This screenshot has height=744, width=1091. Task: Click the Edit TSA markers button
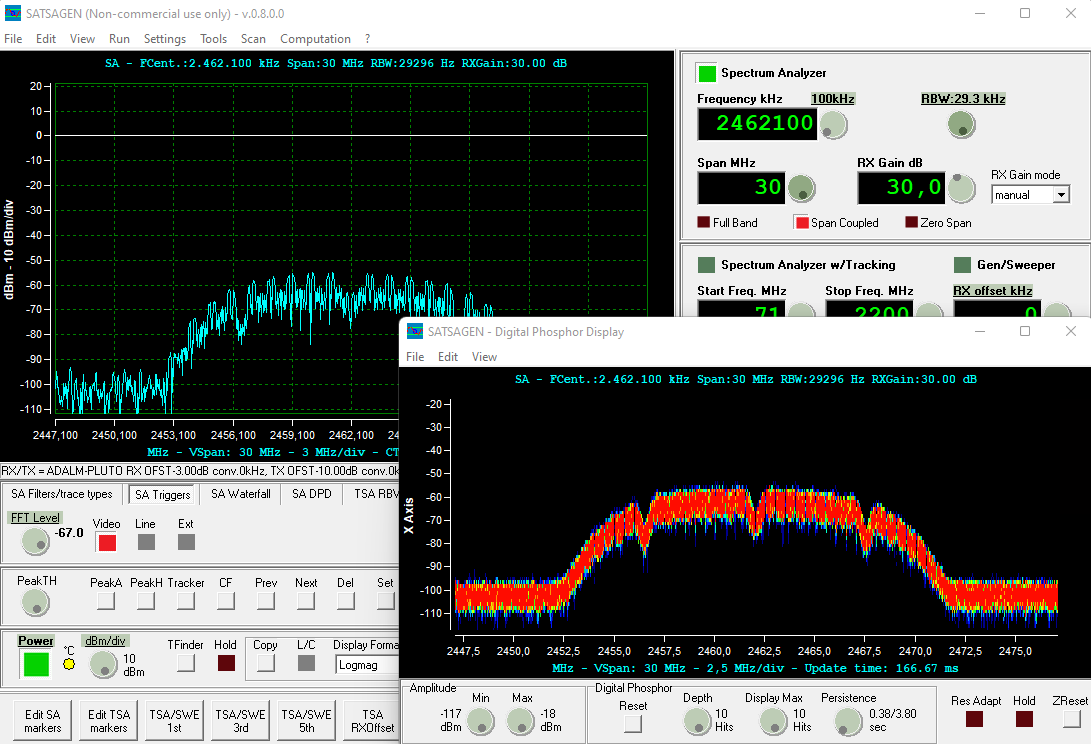point(109,721)
